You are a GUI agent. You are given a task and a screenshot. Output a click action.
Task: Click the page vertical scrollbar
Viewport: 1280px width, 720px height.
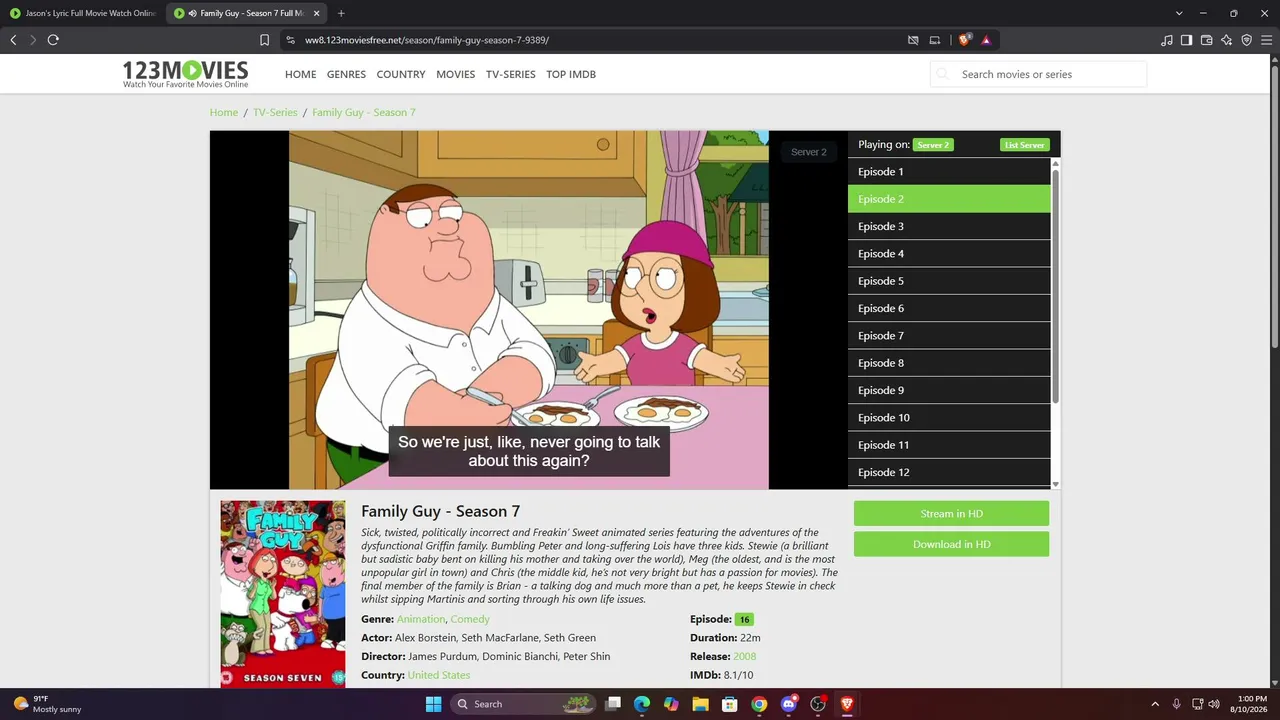click(x=1275, y=205)
